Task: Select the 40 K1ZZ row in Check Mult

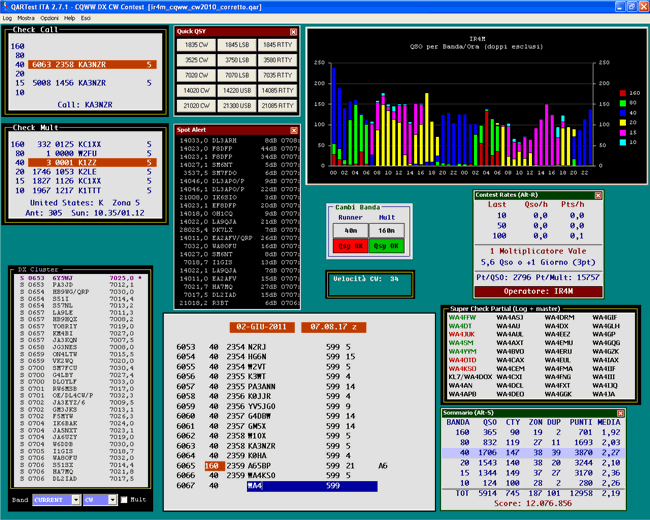Action: [x=92, y=163]
